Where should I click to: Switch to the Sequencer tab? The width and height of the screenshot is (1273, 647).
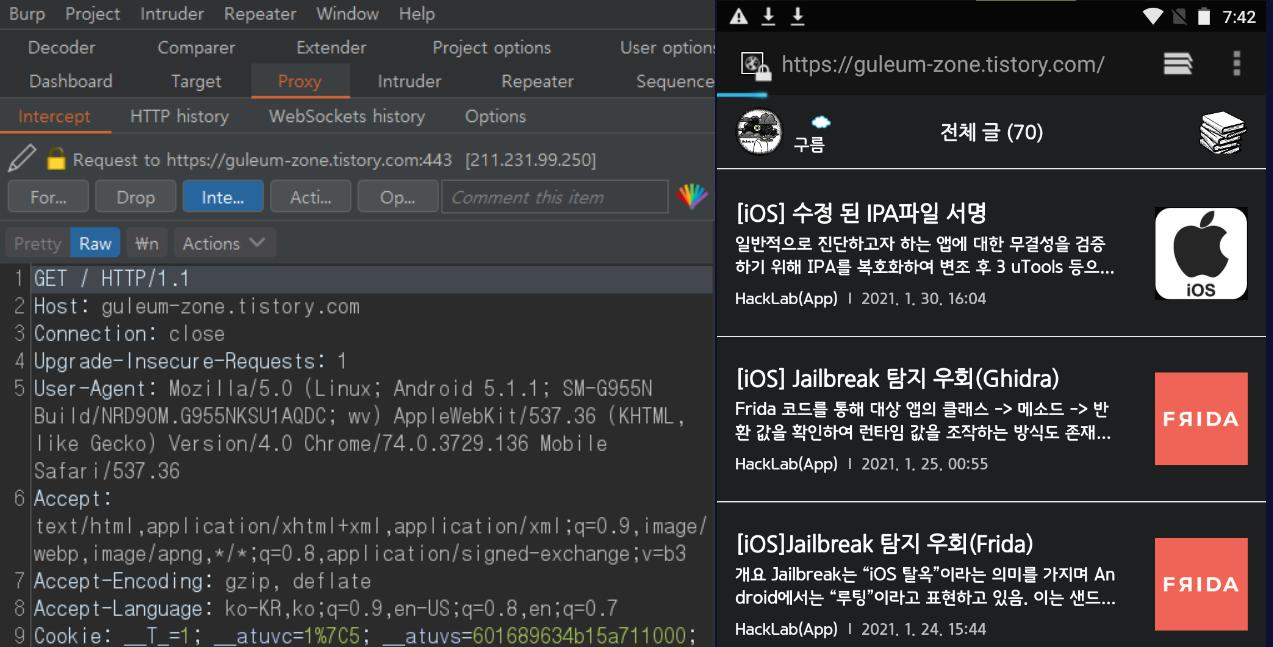tap(674, 81)
